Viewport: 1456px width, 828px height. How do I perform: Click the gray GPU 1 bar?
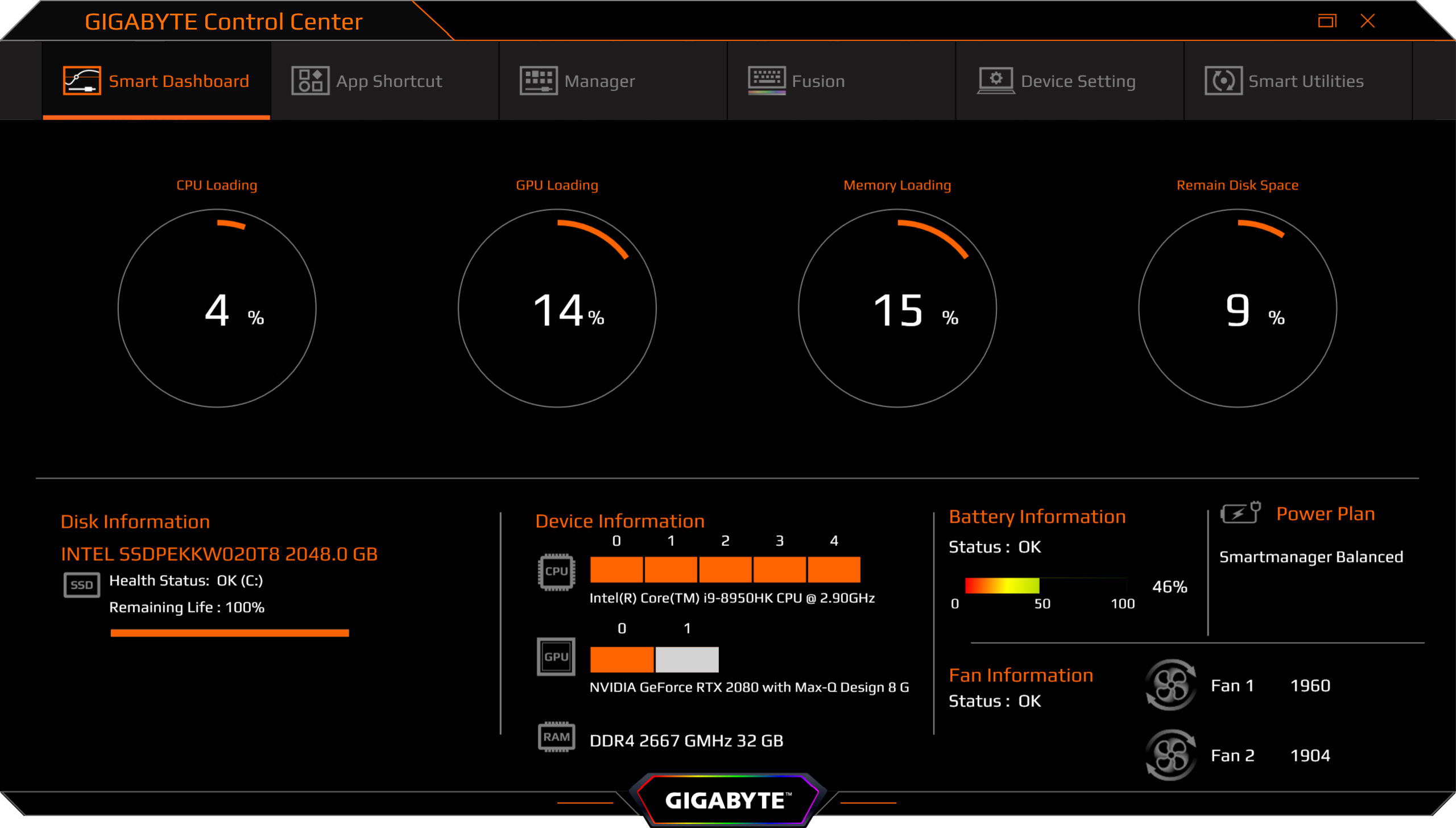click(x=686, y=660)
